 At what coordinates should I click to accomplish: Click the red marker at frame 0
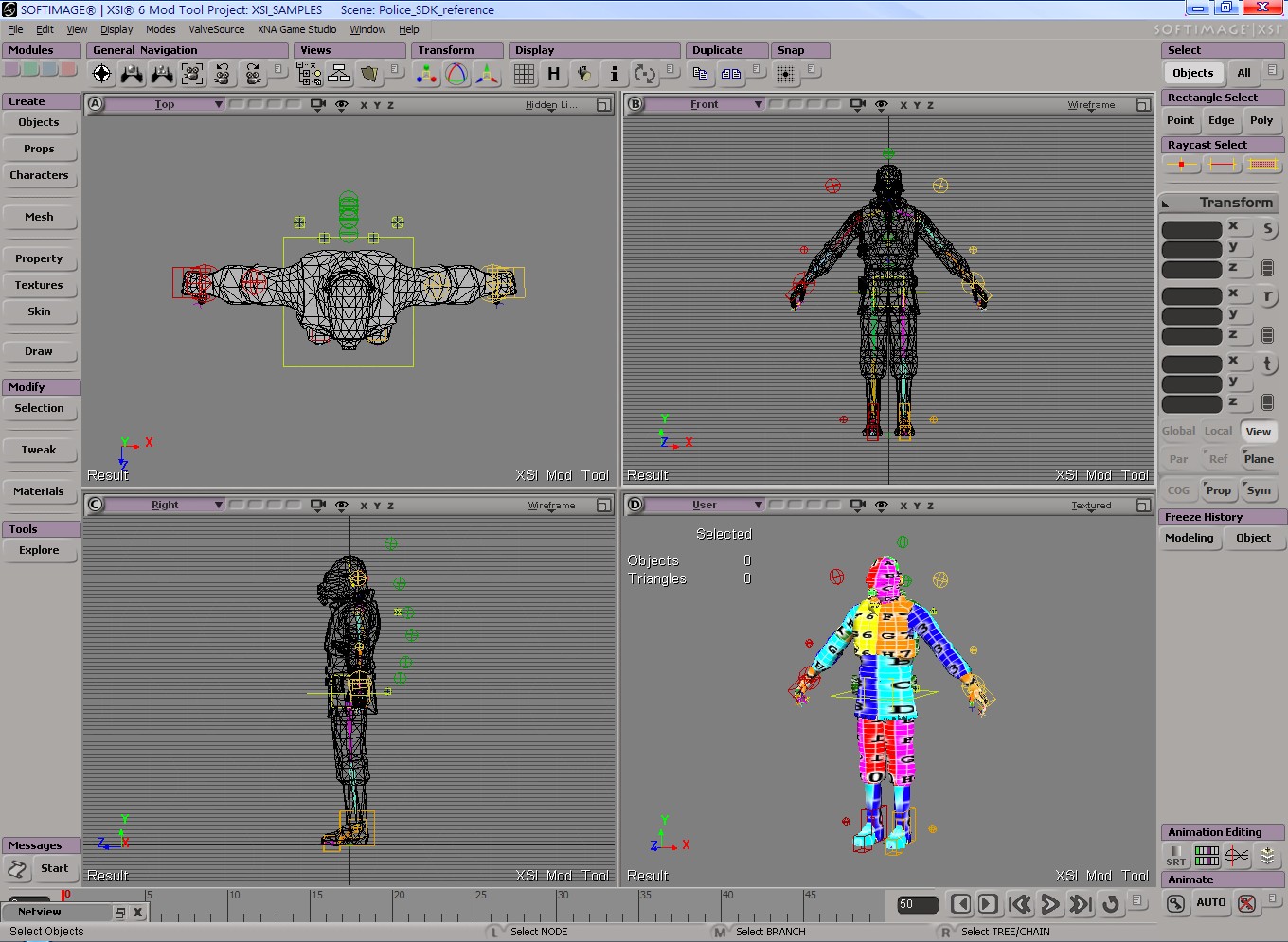[x=65, y=895]
